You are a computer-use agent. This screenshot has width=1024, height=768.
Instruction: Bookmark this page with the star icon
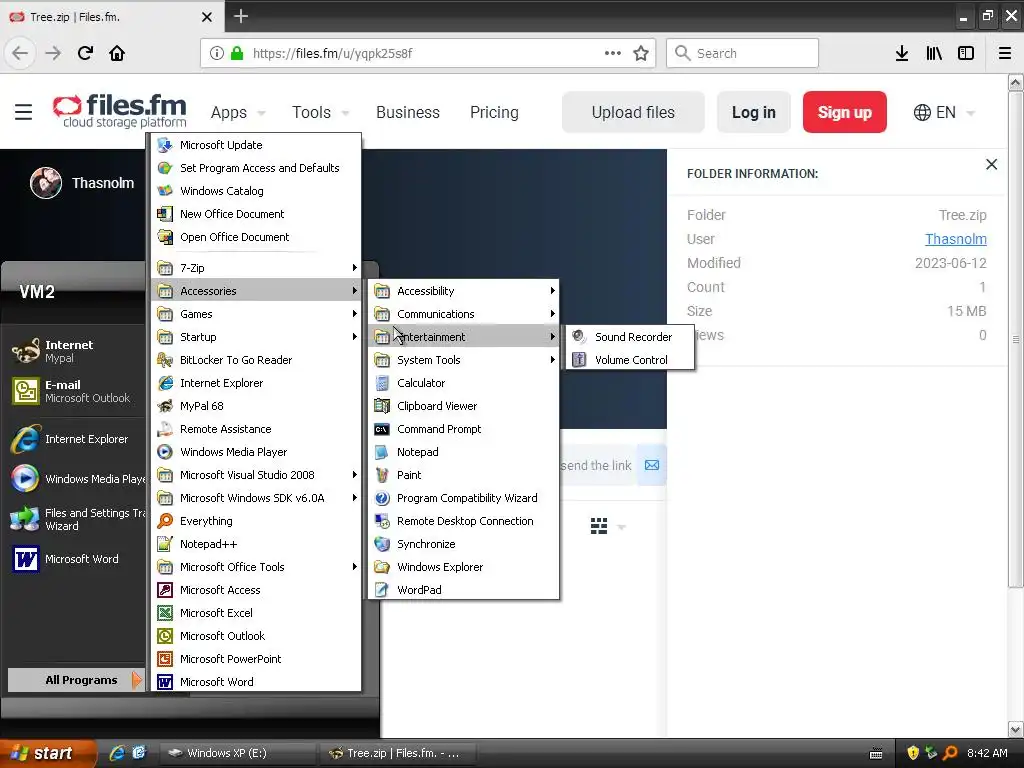click(641, 53)
